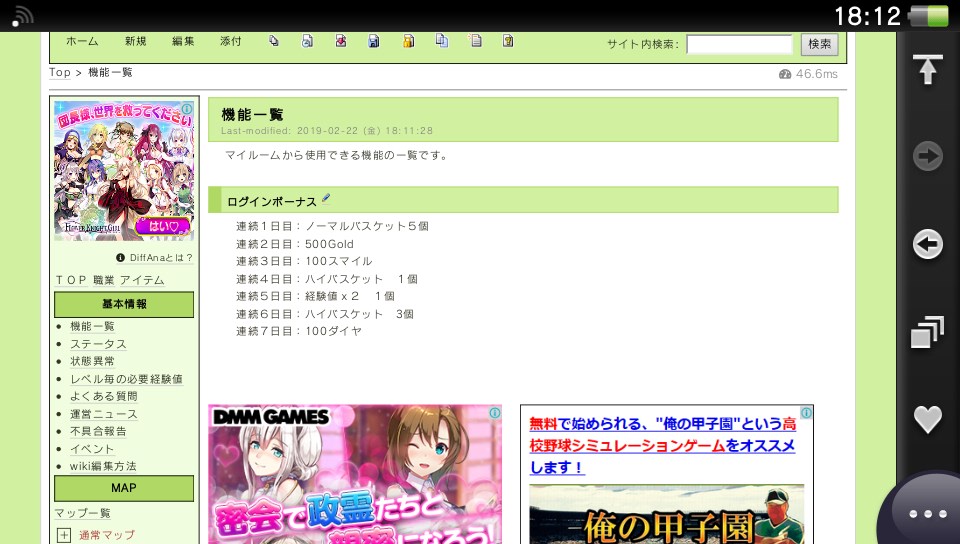Click the pencil edit icon beside ログインボーナス
Screen dimensions: 960x544
coord(326,200)
